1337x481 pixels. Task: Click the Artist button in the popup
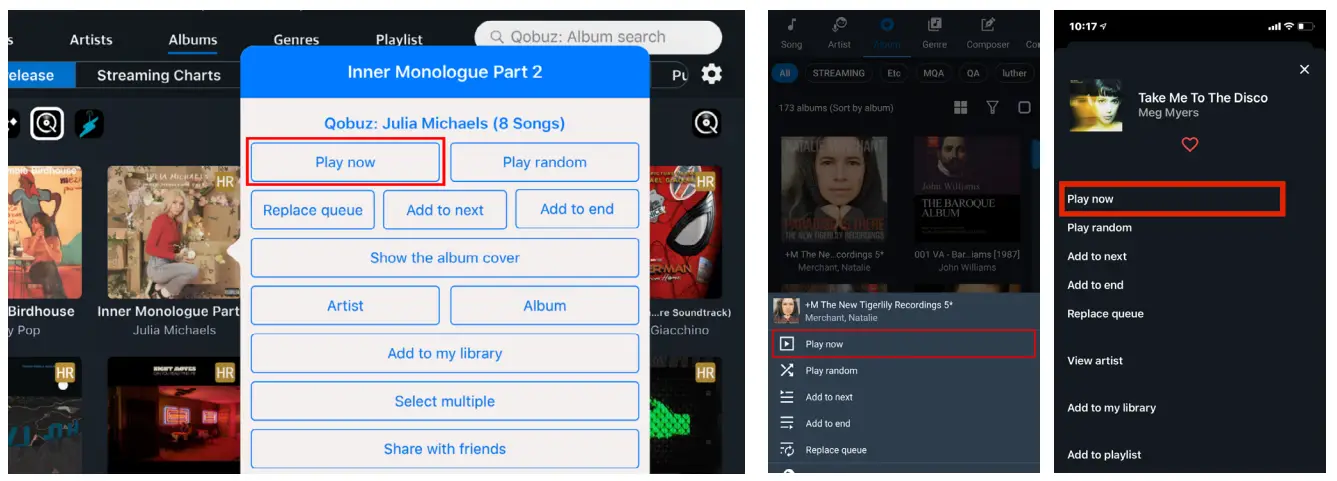pyautogui.click(x=345, y=306)
